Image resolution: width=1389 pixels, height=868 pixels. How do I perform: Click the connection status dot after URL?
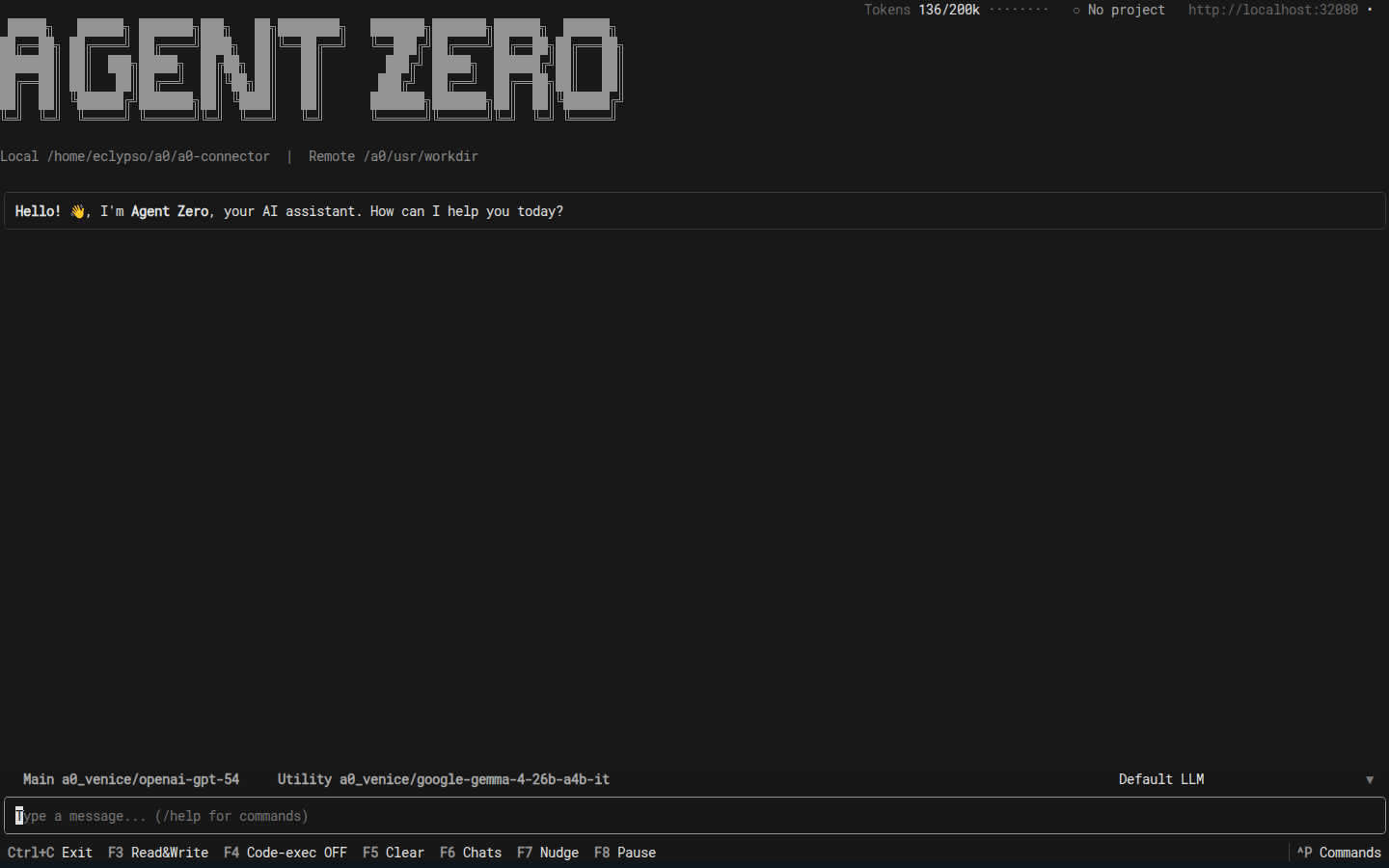point(1370,10)
